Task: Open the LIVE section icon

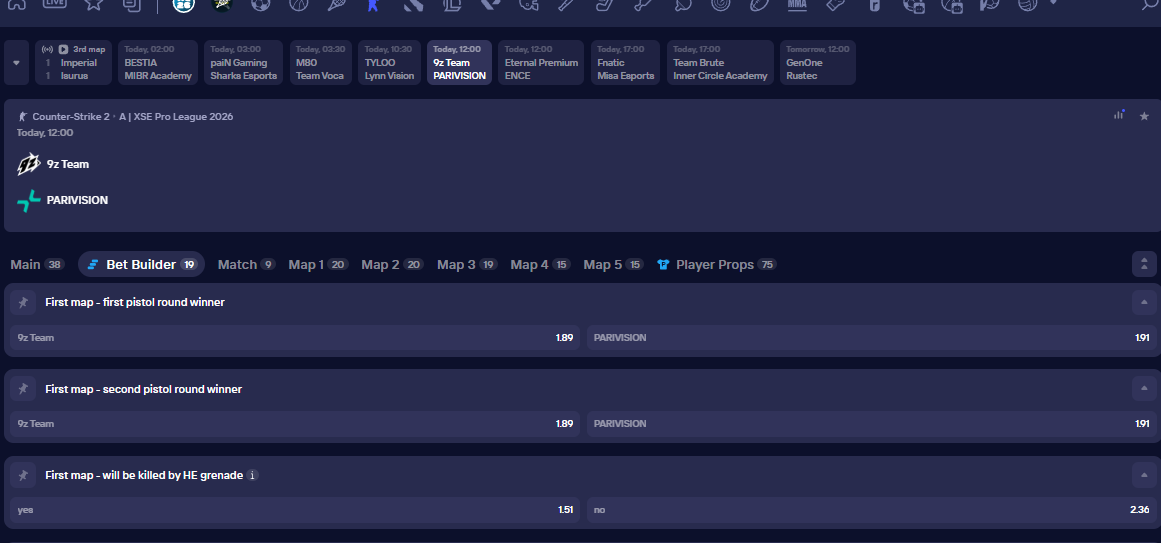Action: [x=55, y=3]
